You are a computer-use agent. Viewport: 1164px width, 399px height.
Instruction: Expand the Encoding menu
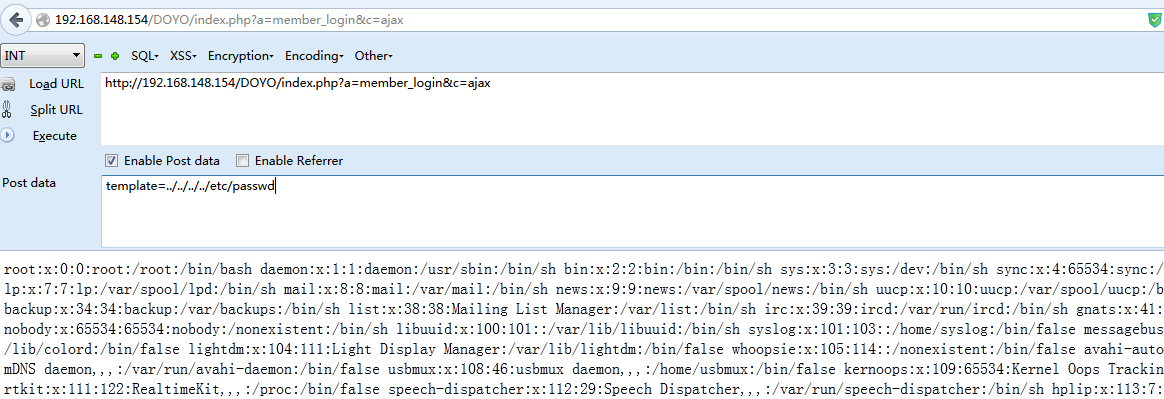pos(315,56)
